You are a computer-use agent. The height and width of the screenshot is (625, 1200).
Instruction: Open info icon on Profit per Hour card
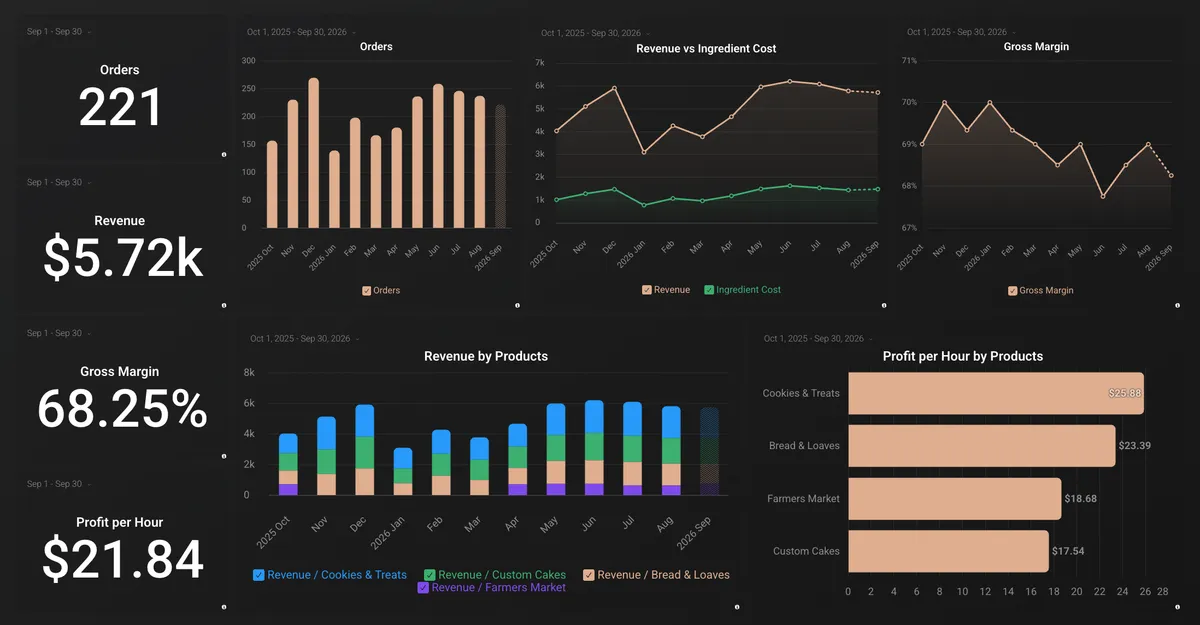tap(223, 606)
